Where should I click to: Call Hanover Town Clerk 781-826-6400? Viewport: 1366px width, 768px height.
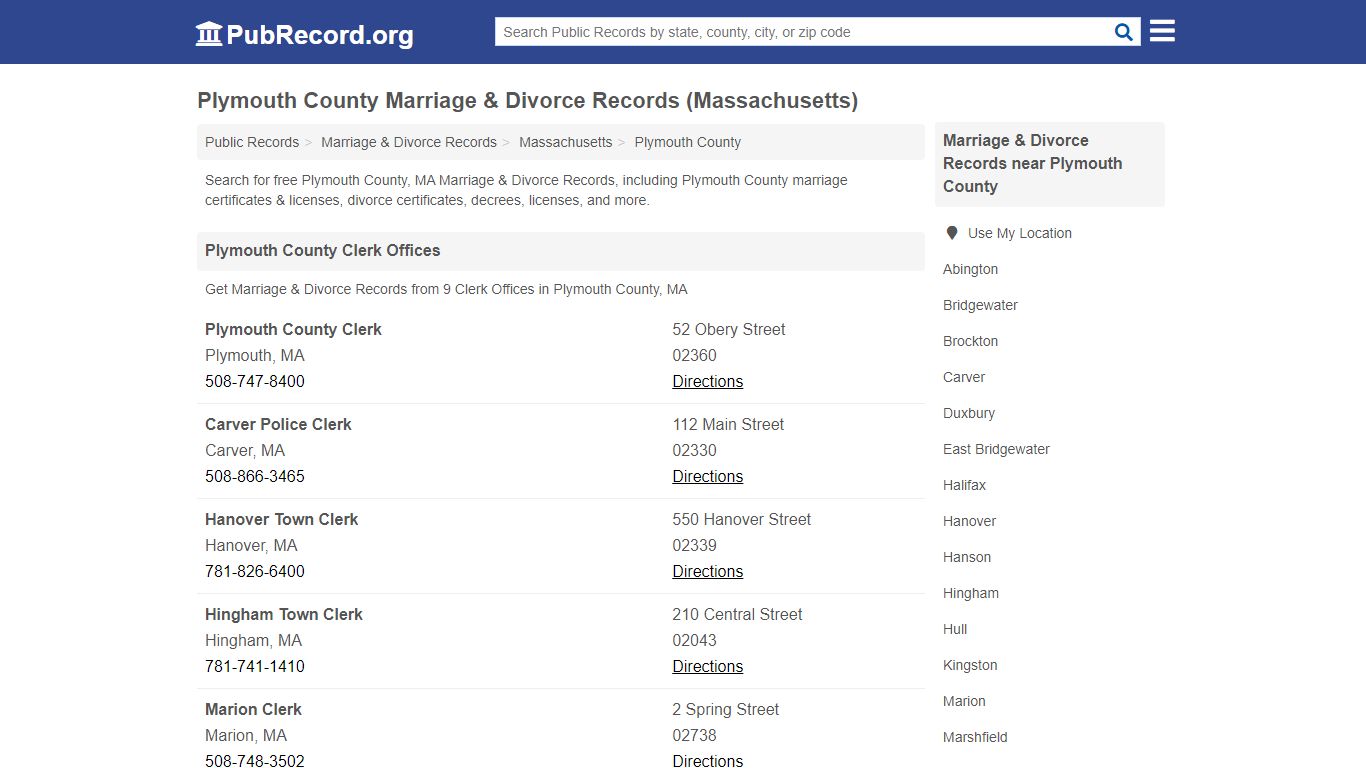pyautogui.click(x=255, y=571)
